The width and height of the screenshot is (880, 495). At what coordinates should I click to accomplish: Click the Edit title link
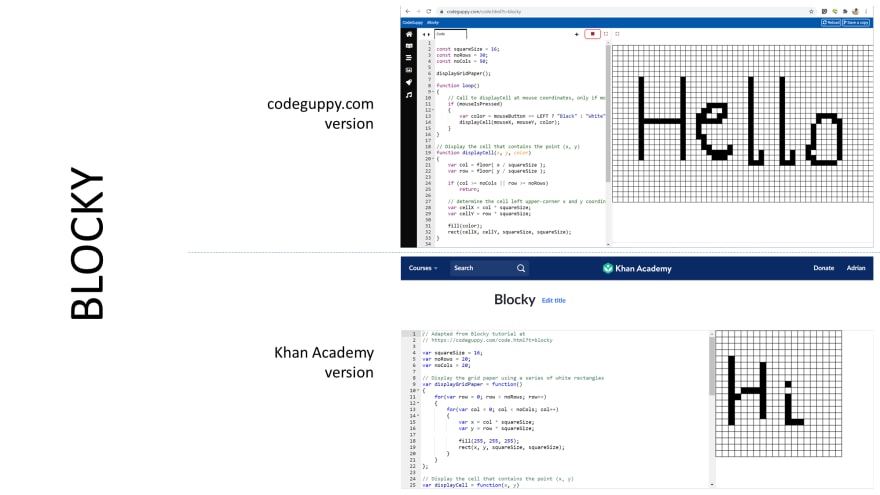pyautogui.click(x=553, y=301)
